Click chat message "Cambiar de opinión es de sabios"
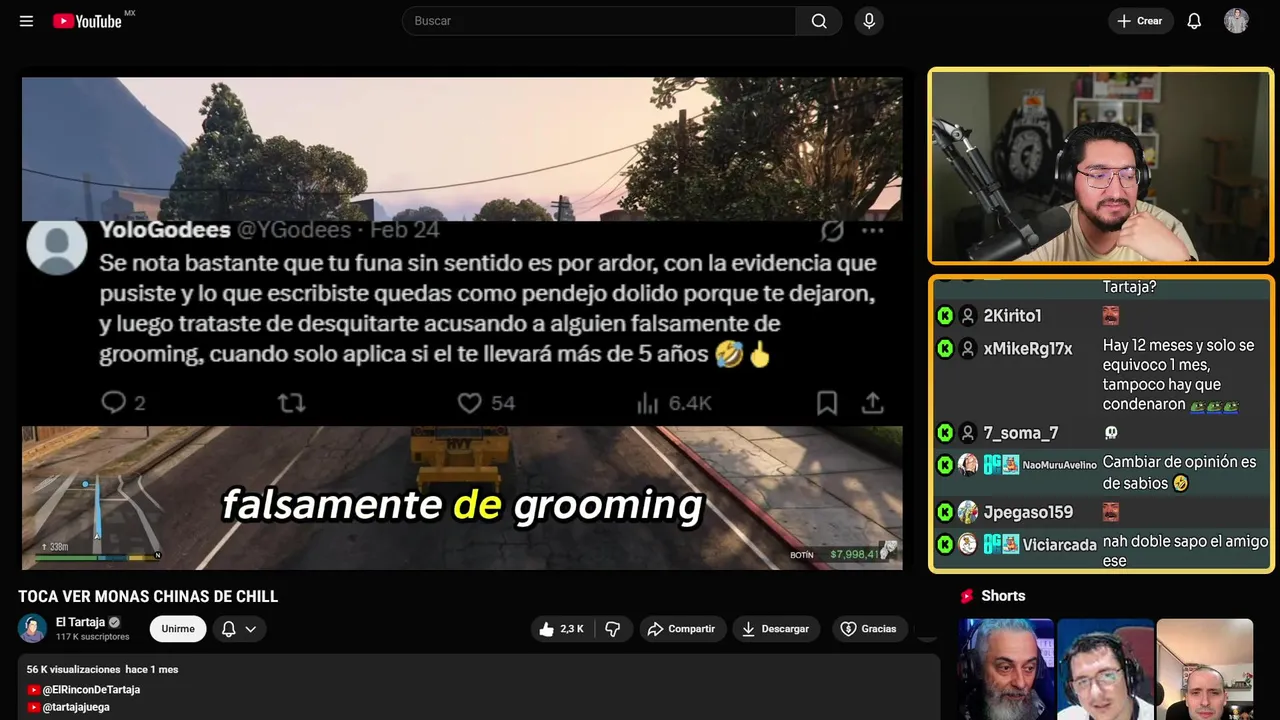The height and width of the screenshot is (720, 1280). pyautogui.click(x=1179, y=473)
